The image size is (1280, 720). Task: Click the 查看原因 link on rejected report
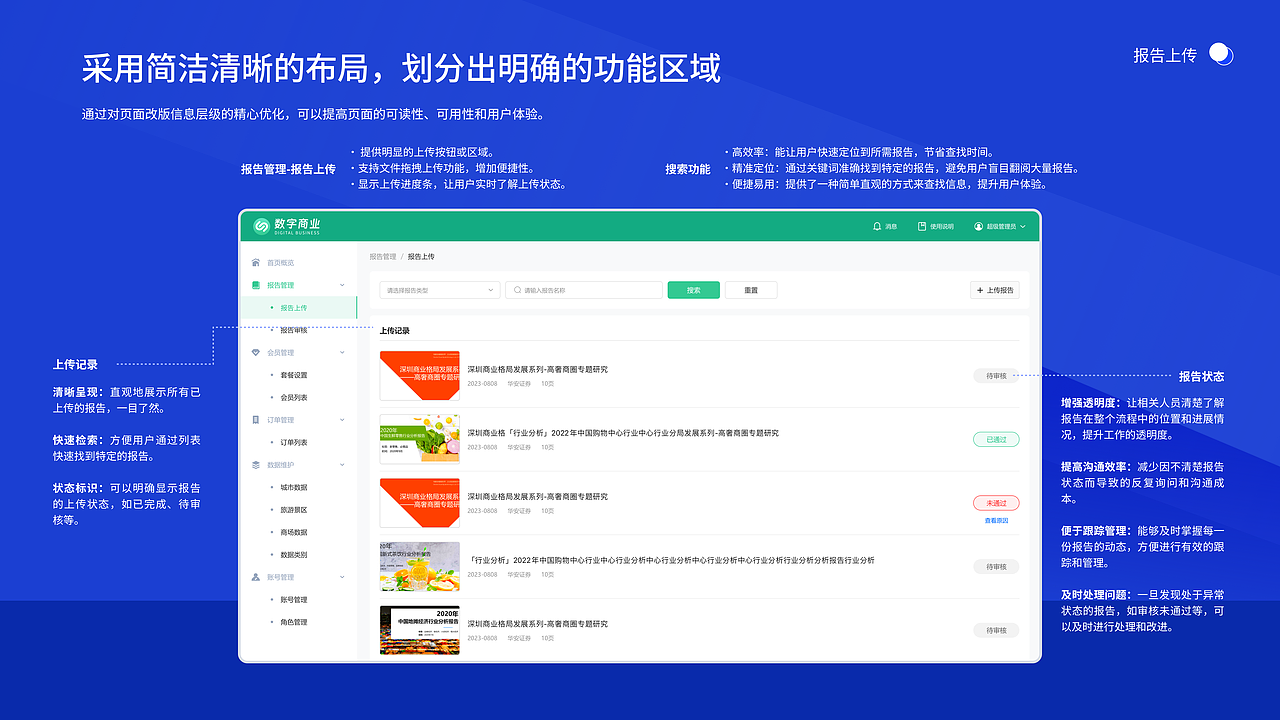coord(996,520)
